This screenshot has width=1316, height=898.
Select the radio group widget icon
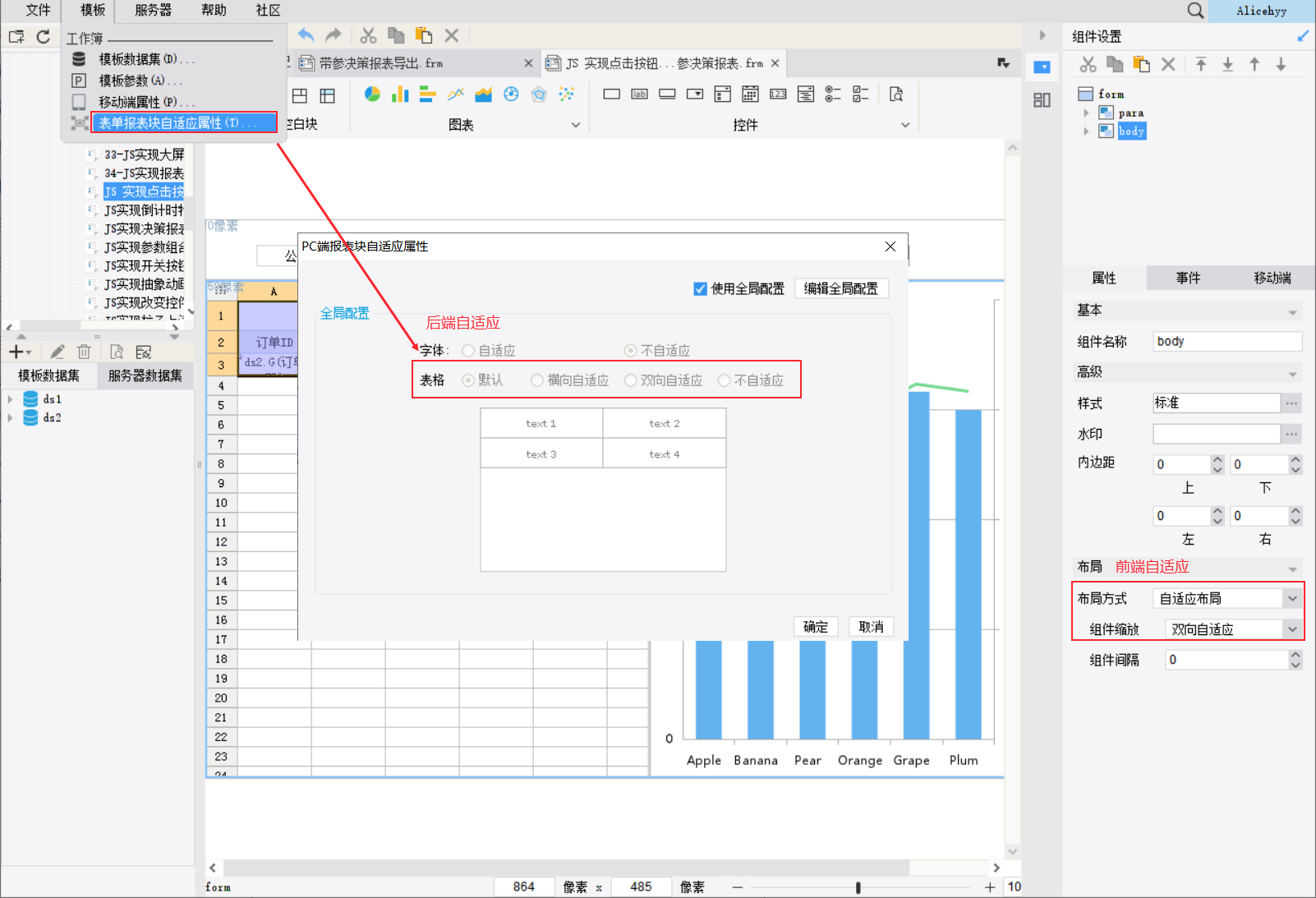833,94
